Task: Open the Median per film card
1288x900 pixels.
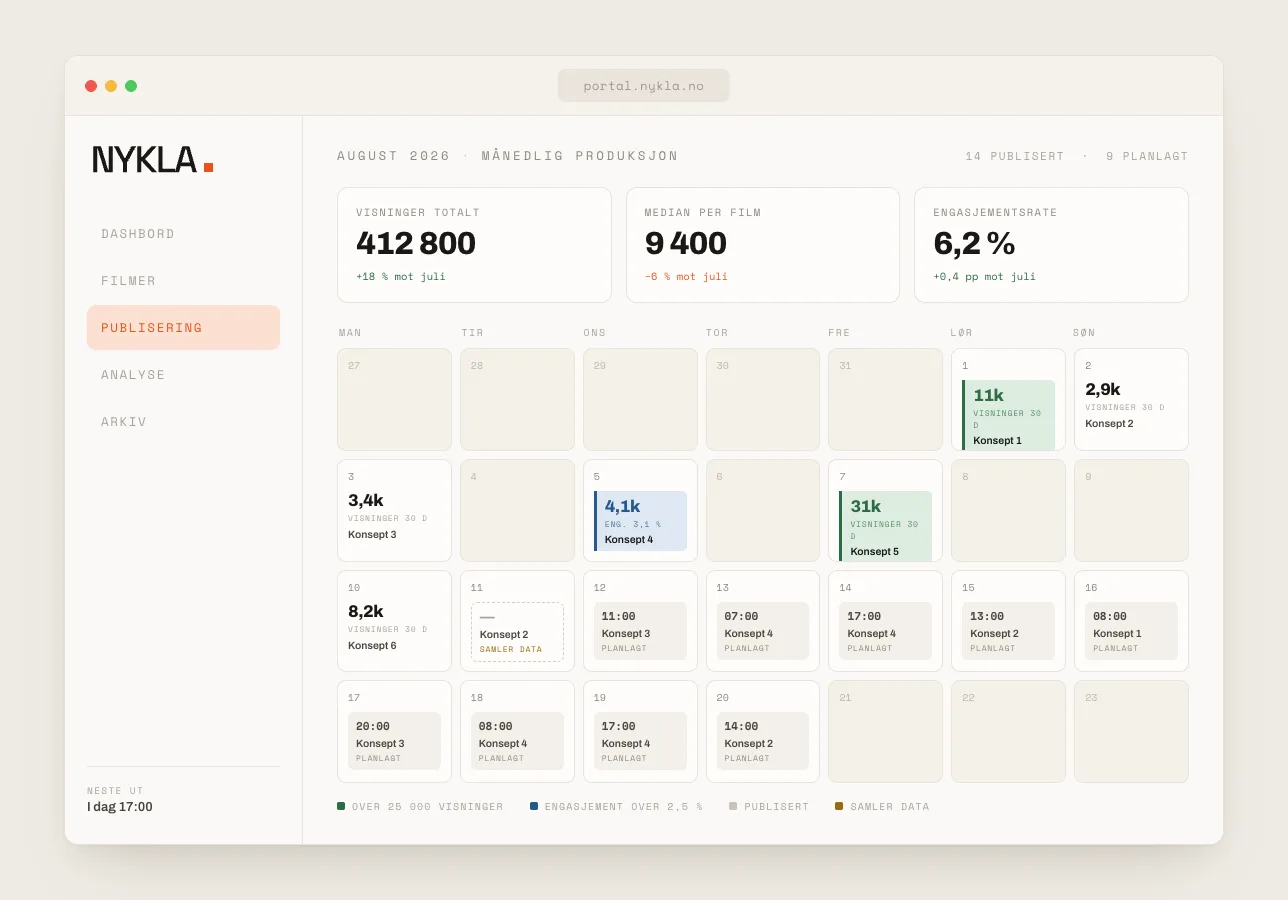Action: coord(763,245)
